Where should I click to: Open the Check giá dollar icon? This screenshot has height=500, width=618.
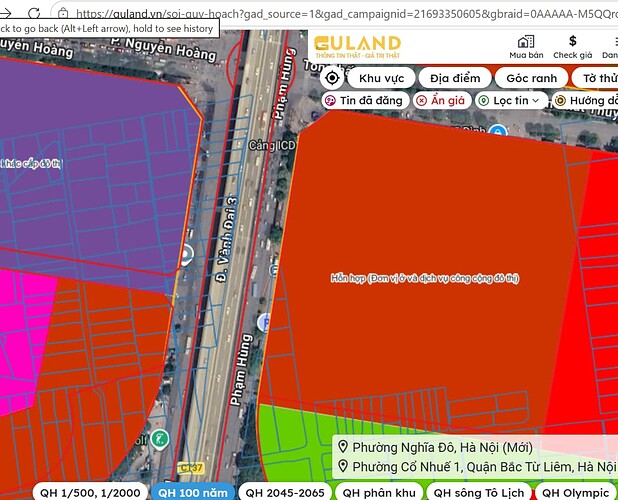[x=573, y=41]
